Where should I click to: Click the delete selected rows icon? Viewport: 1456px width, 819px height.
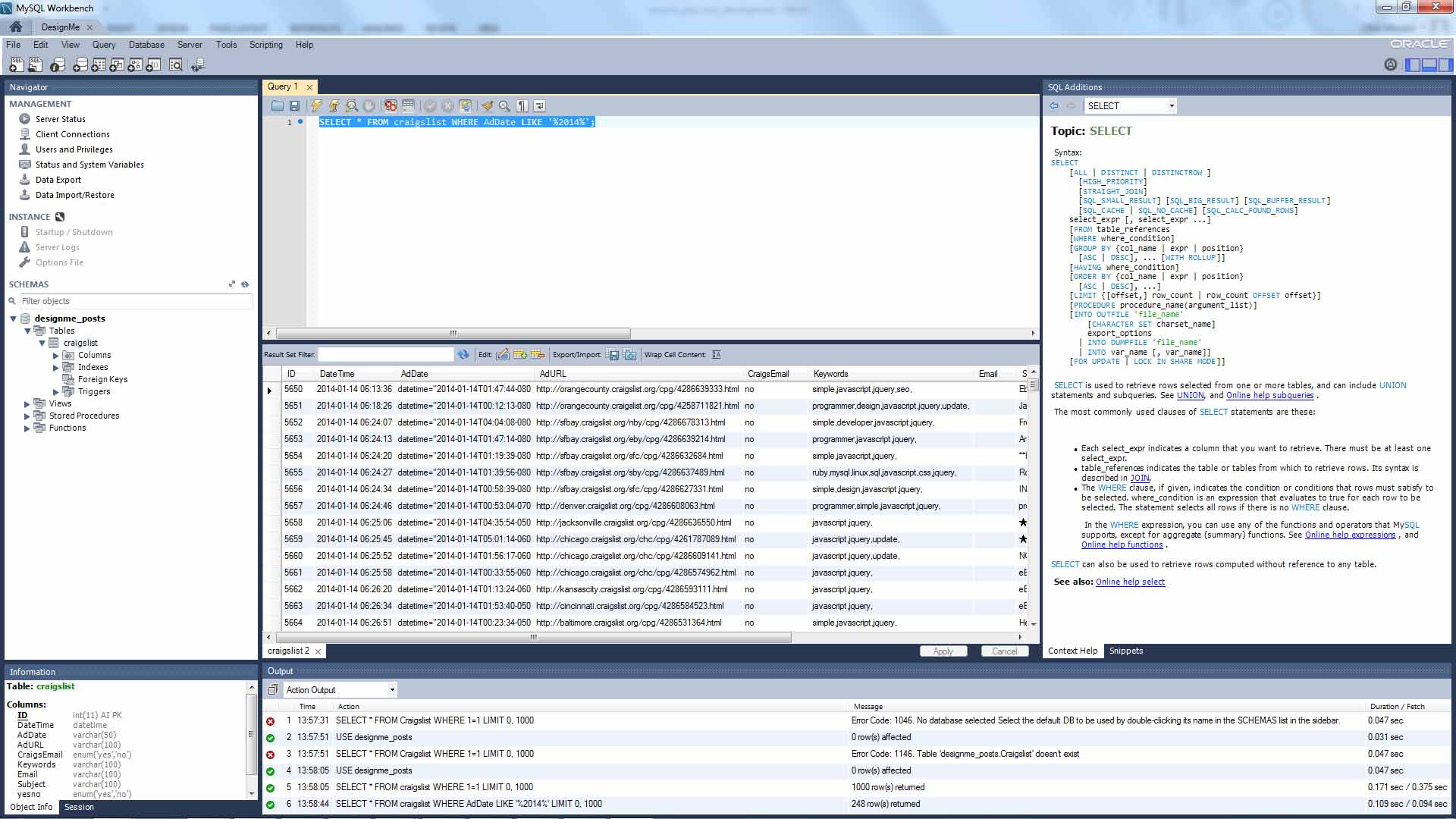(x=538, y=355)
